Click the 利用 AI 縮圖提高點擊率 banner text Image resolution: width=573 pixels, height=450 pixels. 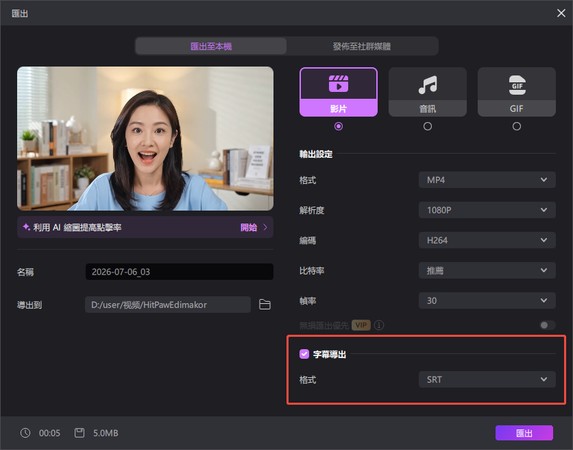click(77, 227)
